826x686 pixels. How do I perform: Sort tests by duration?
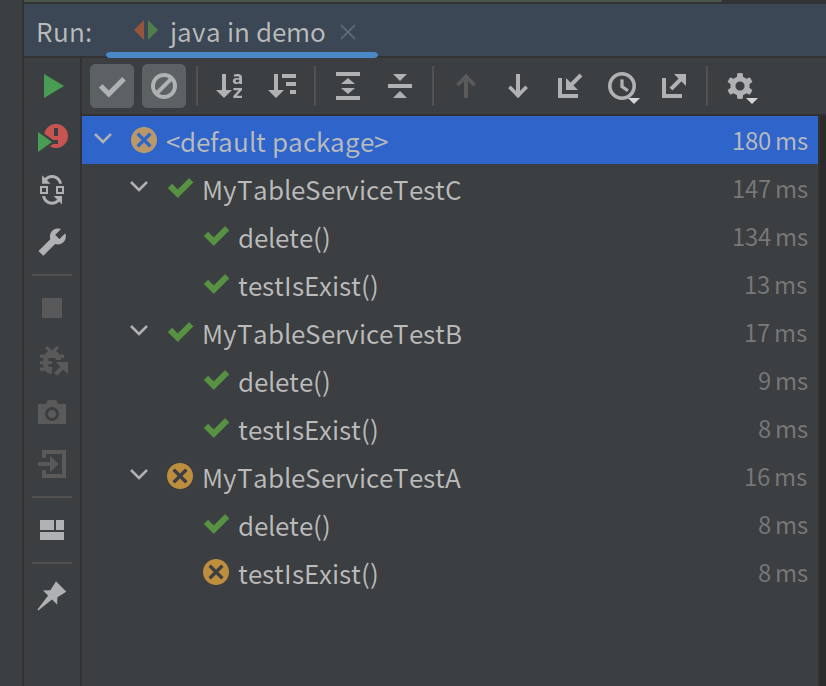pos(283,87)
